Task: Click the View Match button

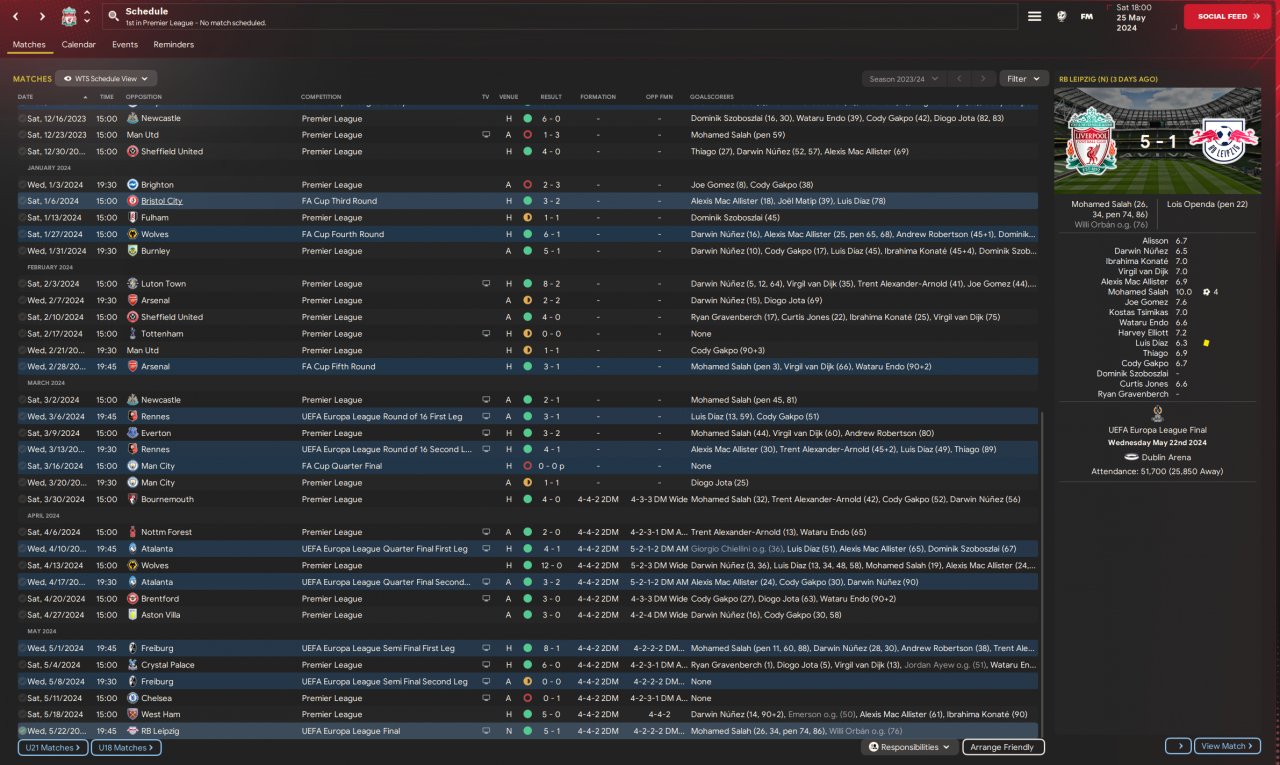Action: tap(1227, 746)
